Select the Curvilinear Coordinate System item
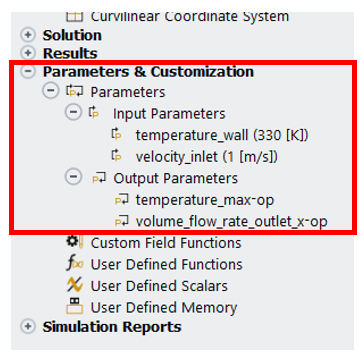This screenshot has width=363, height=362. click(x=190, y=16)
